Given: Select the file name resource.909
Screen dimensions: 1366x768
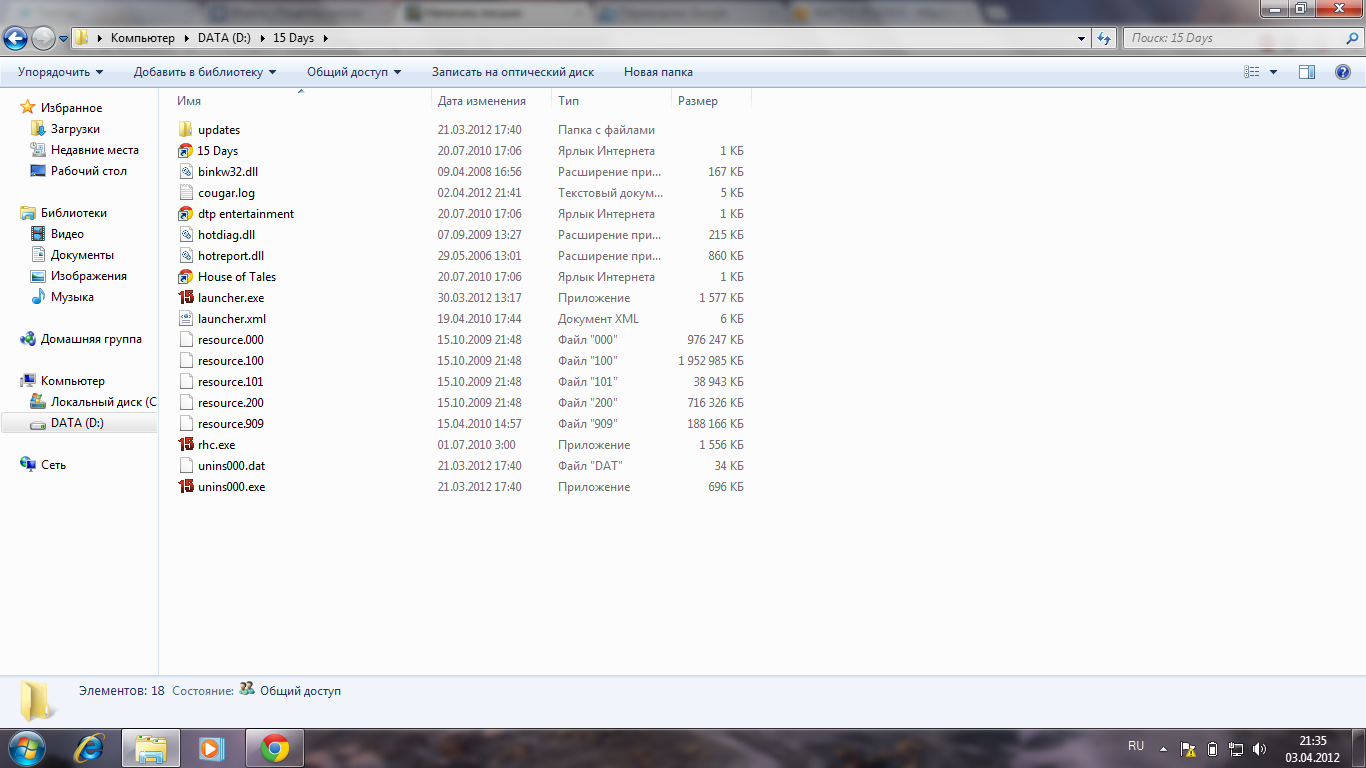Looking at the screenshot, I should (x=231, y=424).
